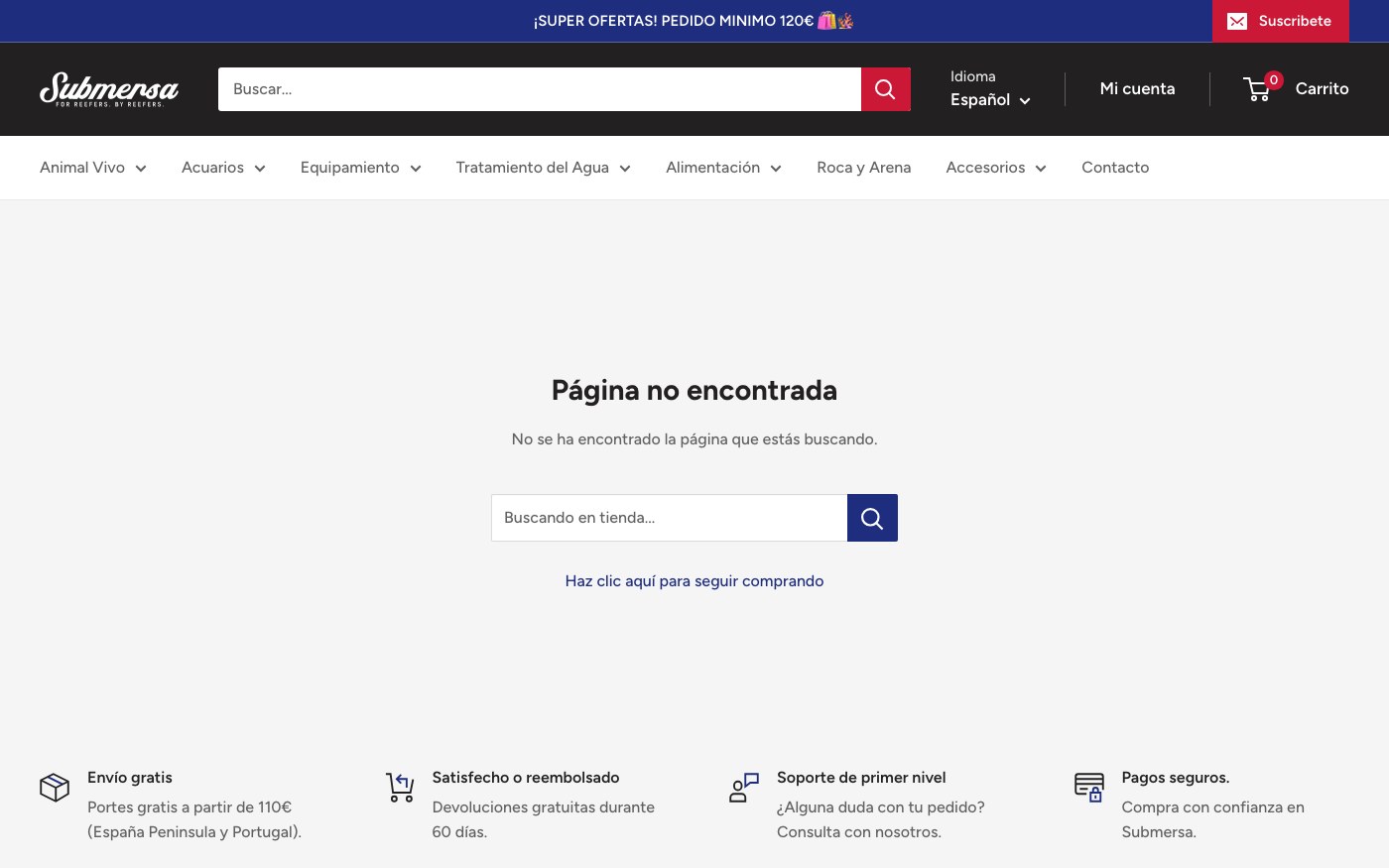Click the super ofertas announcement banner text
Image resolution: width=1389 pixels, height=868 pixels.
click(694, 21)
